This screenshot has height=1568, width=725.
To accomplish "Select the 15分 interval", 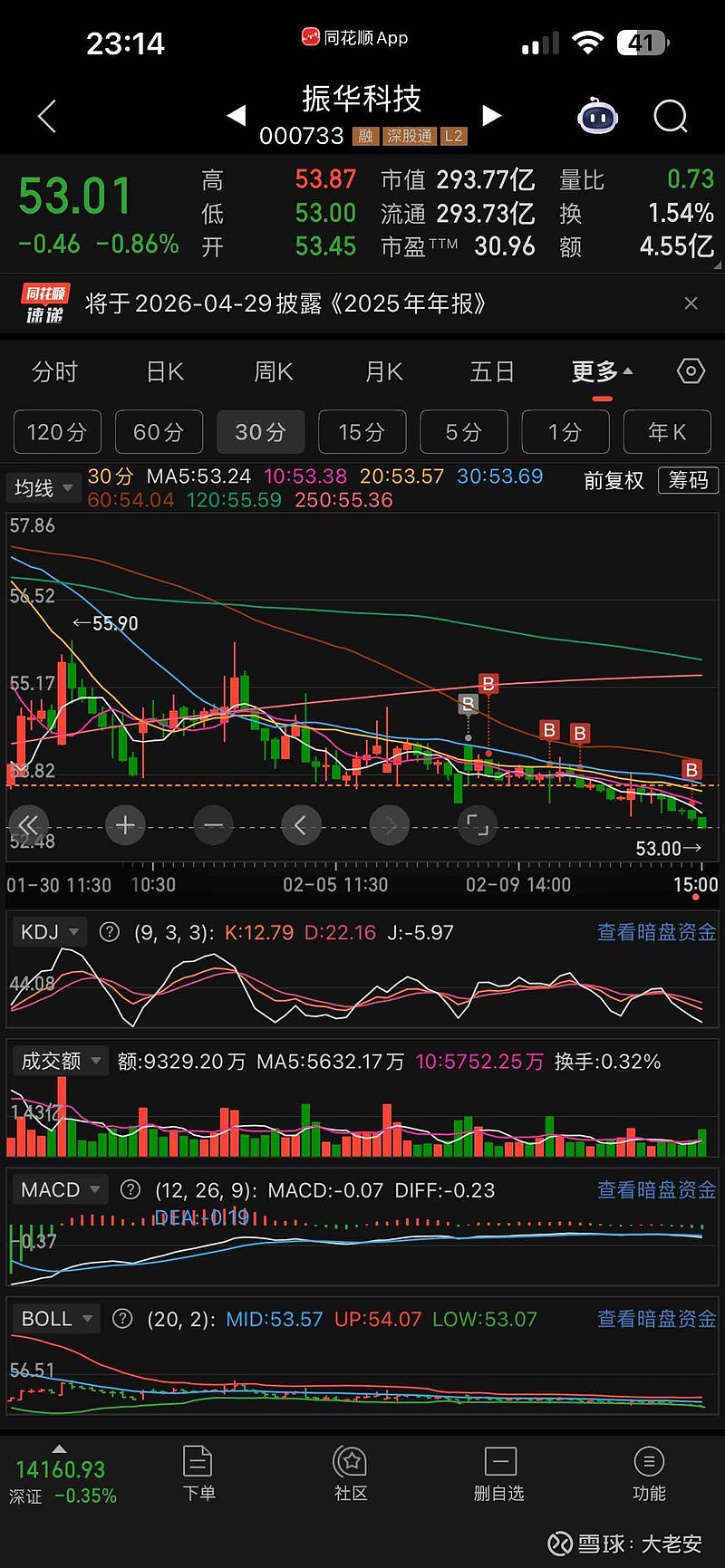I will pyautogui.click(x=362, y=432).
